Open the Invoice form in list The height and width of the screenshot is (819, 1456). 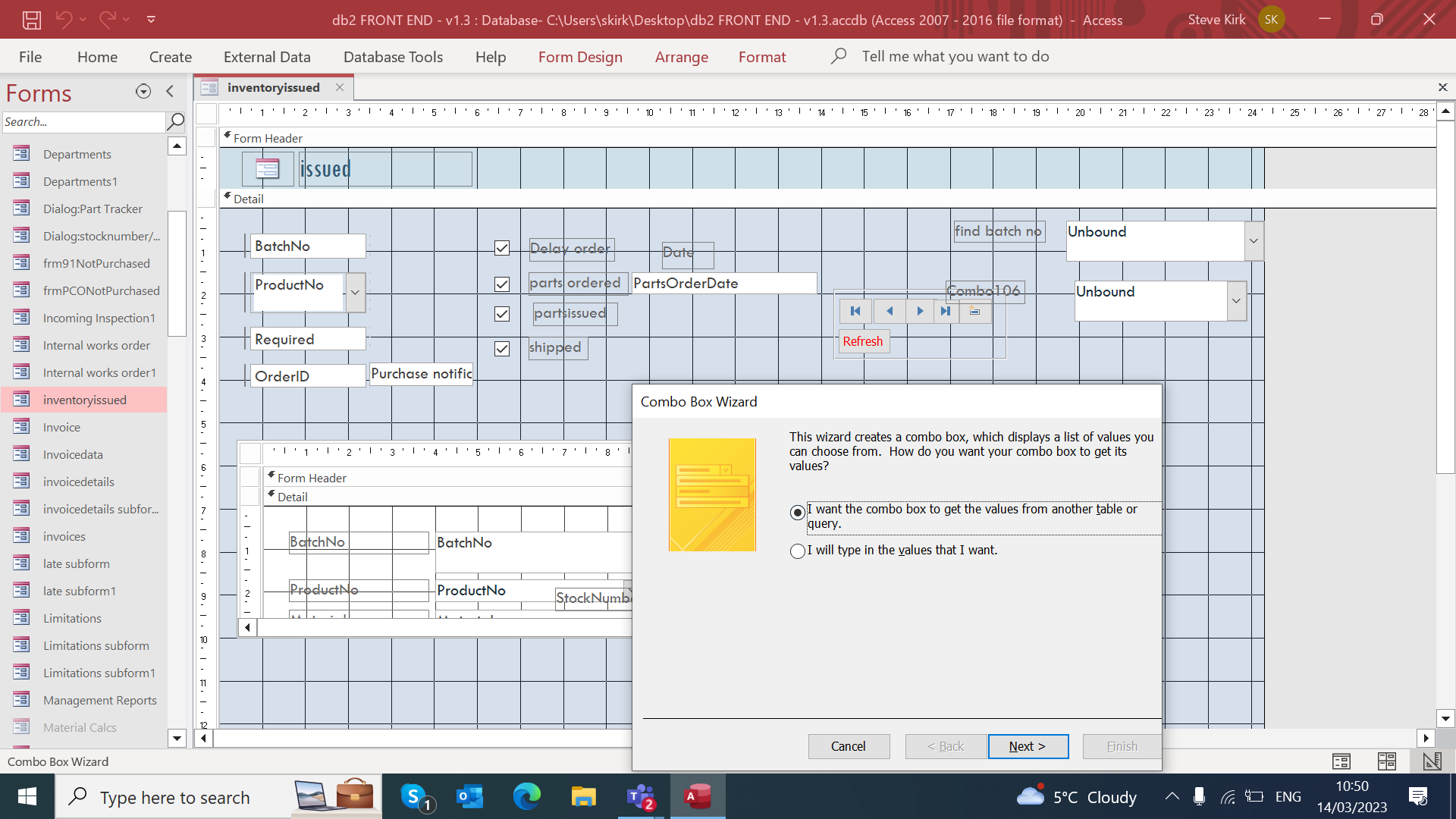tap(61, 427)
